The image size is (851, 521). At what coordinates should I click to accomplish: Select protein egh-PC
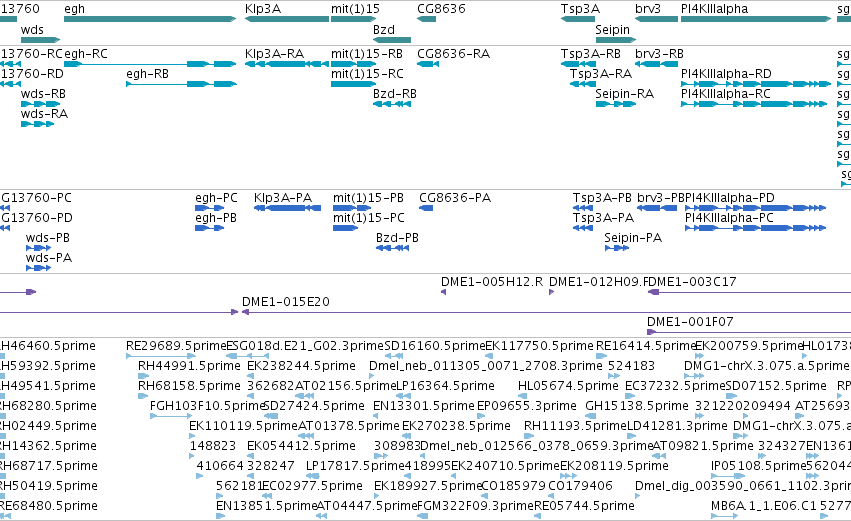tap(209, 208)
